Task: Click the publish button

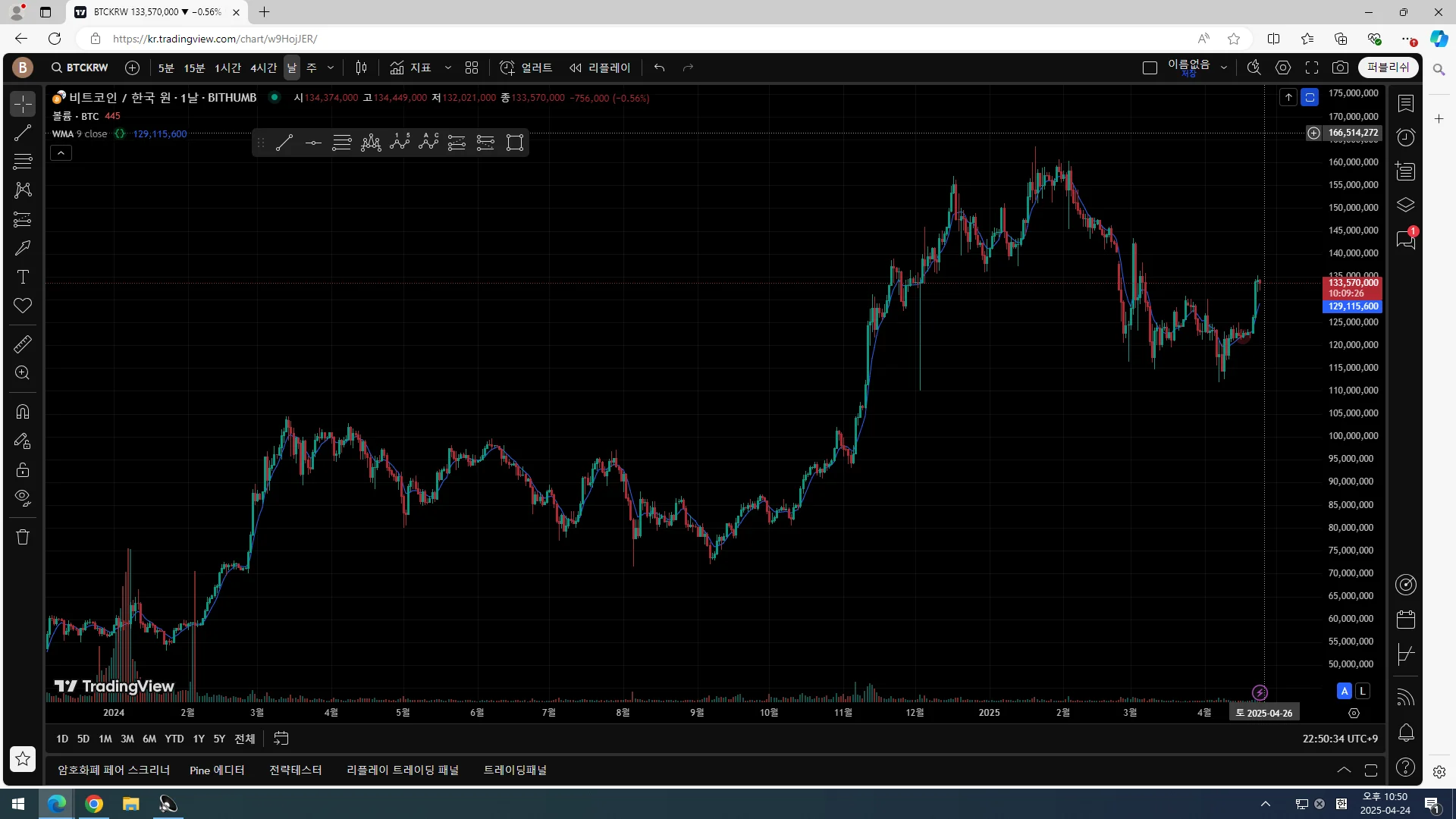Action: pyautogui.click(x=1387, y=67)
